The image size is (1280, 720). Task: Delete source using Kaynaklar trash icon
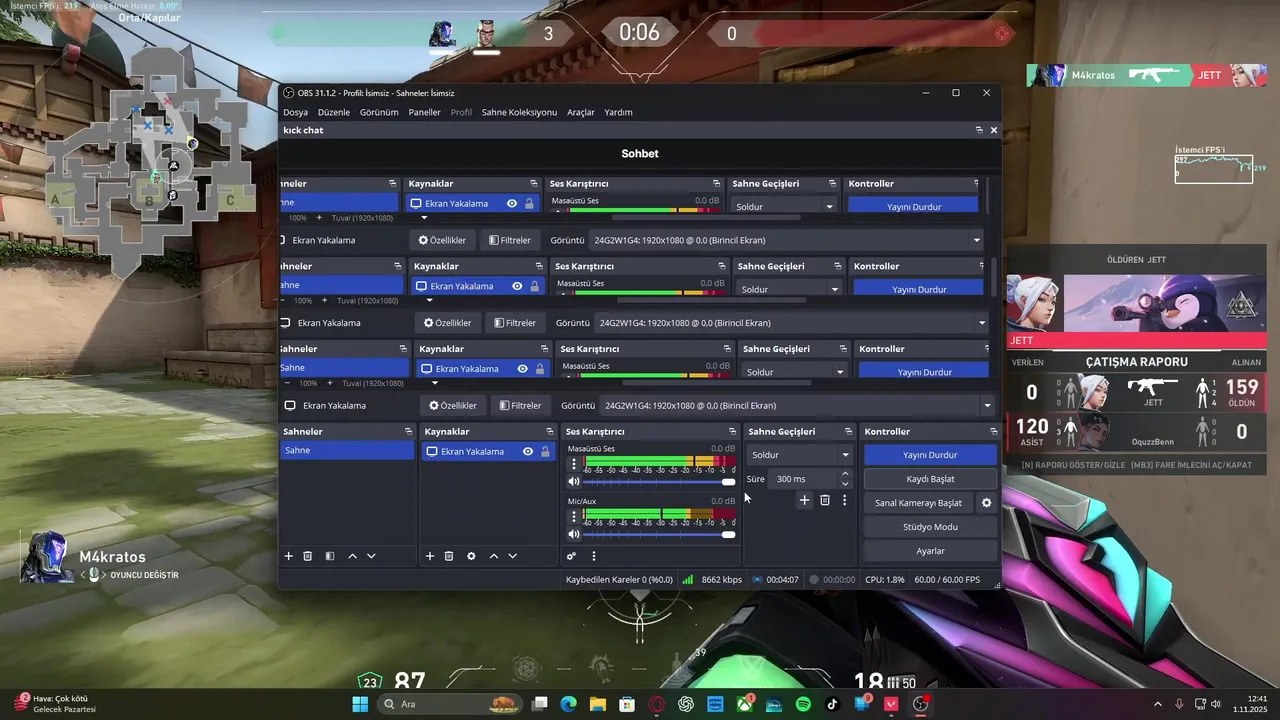coord(449,556)
